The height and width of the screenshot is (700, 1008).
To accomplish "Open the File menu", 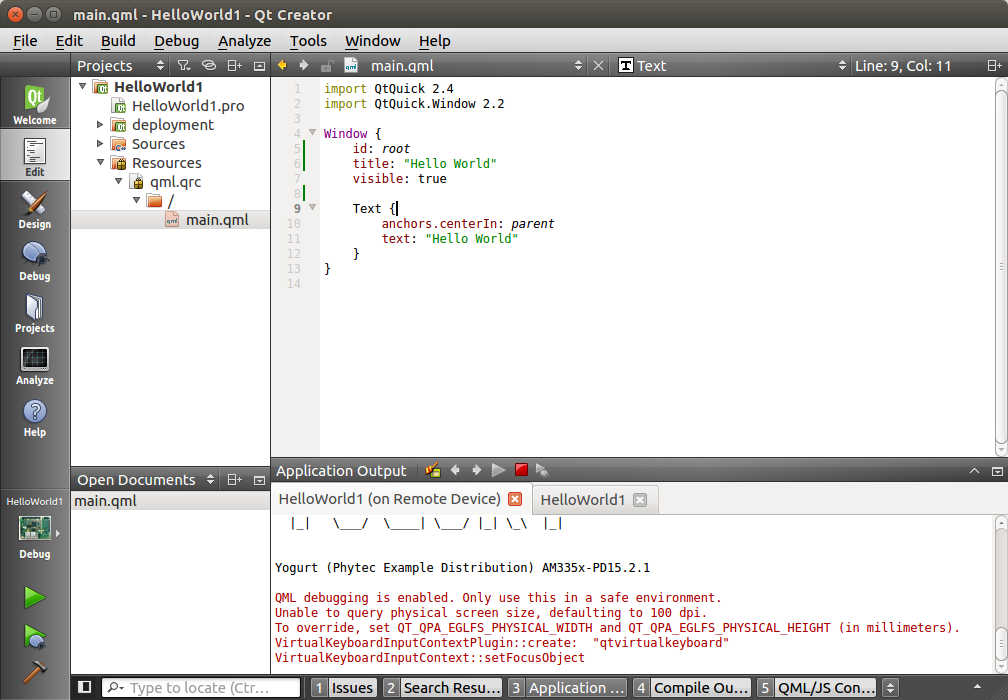I will 25,40.
